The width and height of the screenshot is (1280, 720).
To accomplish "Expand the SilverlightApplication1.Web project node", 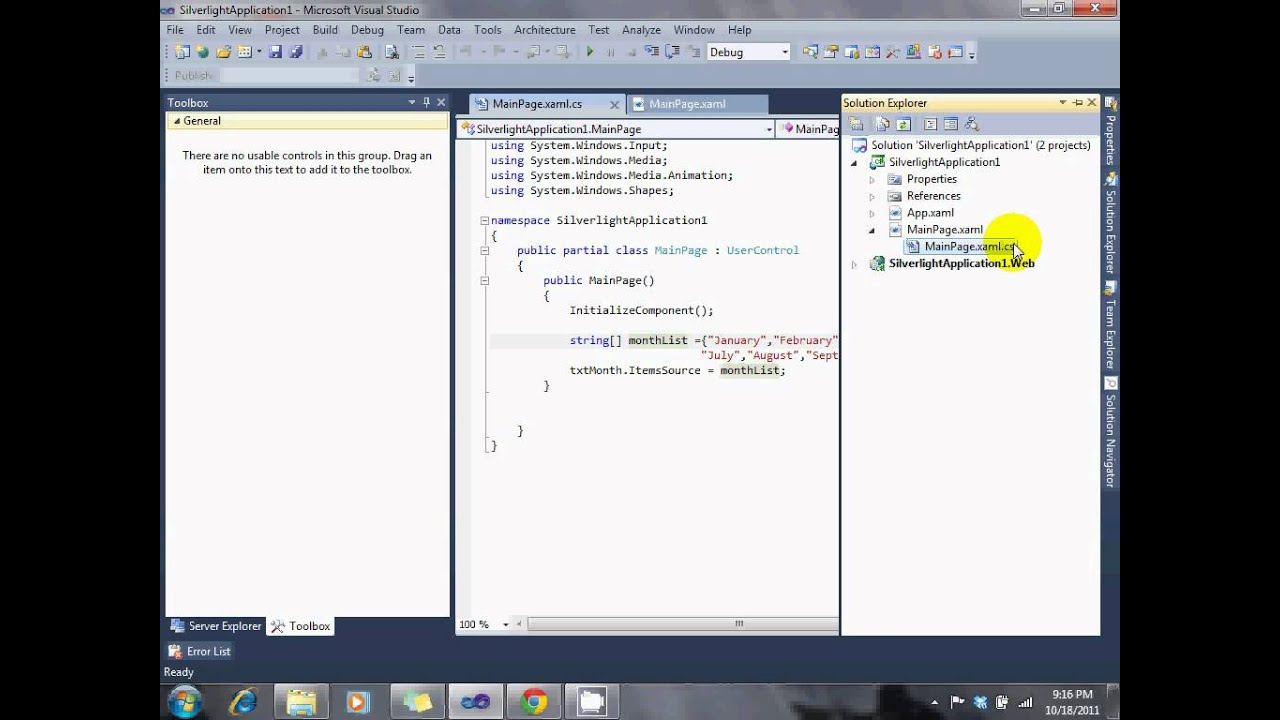I will tap(854, 264).
